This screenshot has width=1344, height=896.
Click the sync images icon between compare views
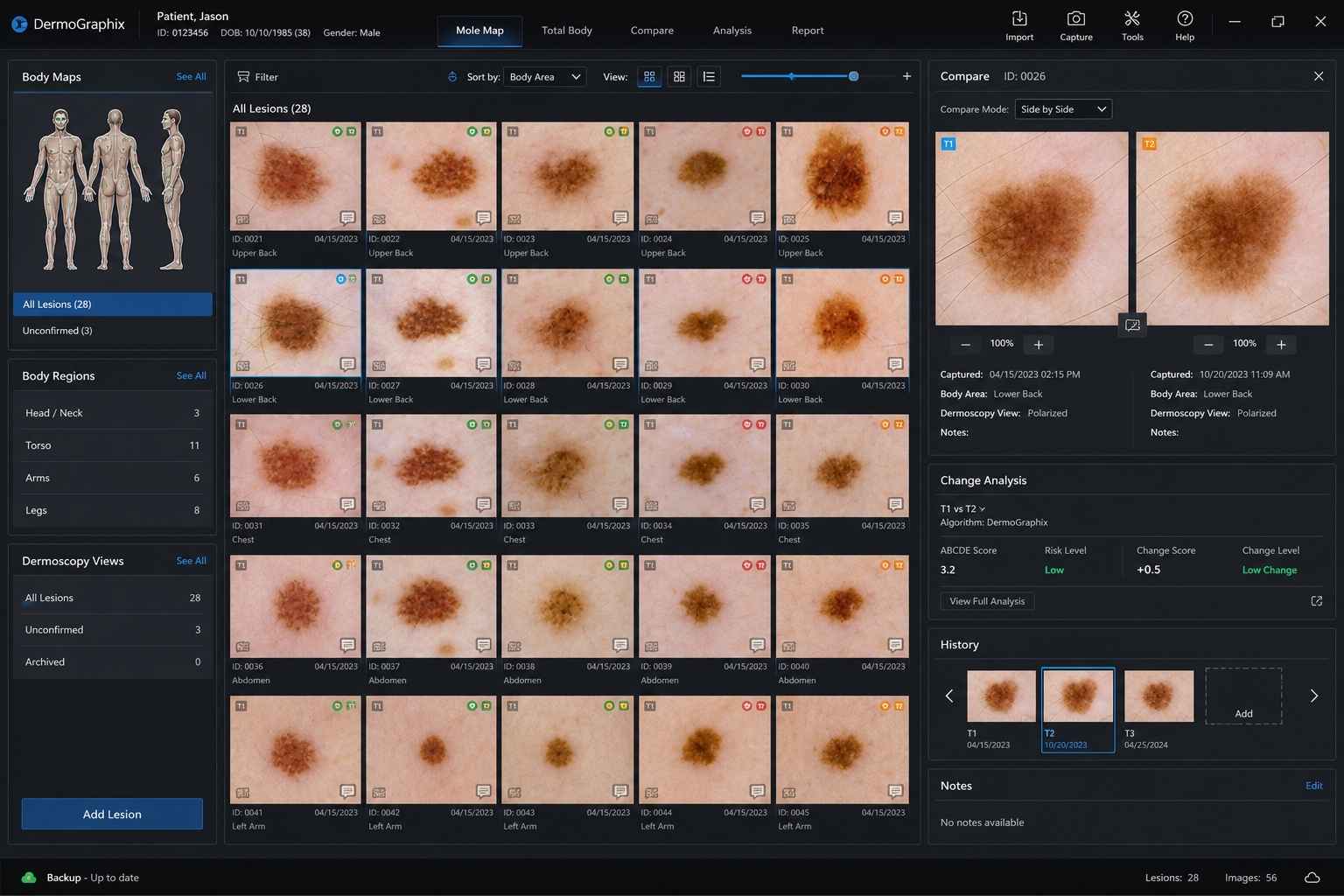(1132, 325)
